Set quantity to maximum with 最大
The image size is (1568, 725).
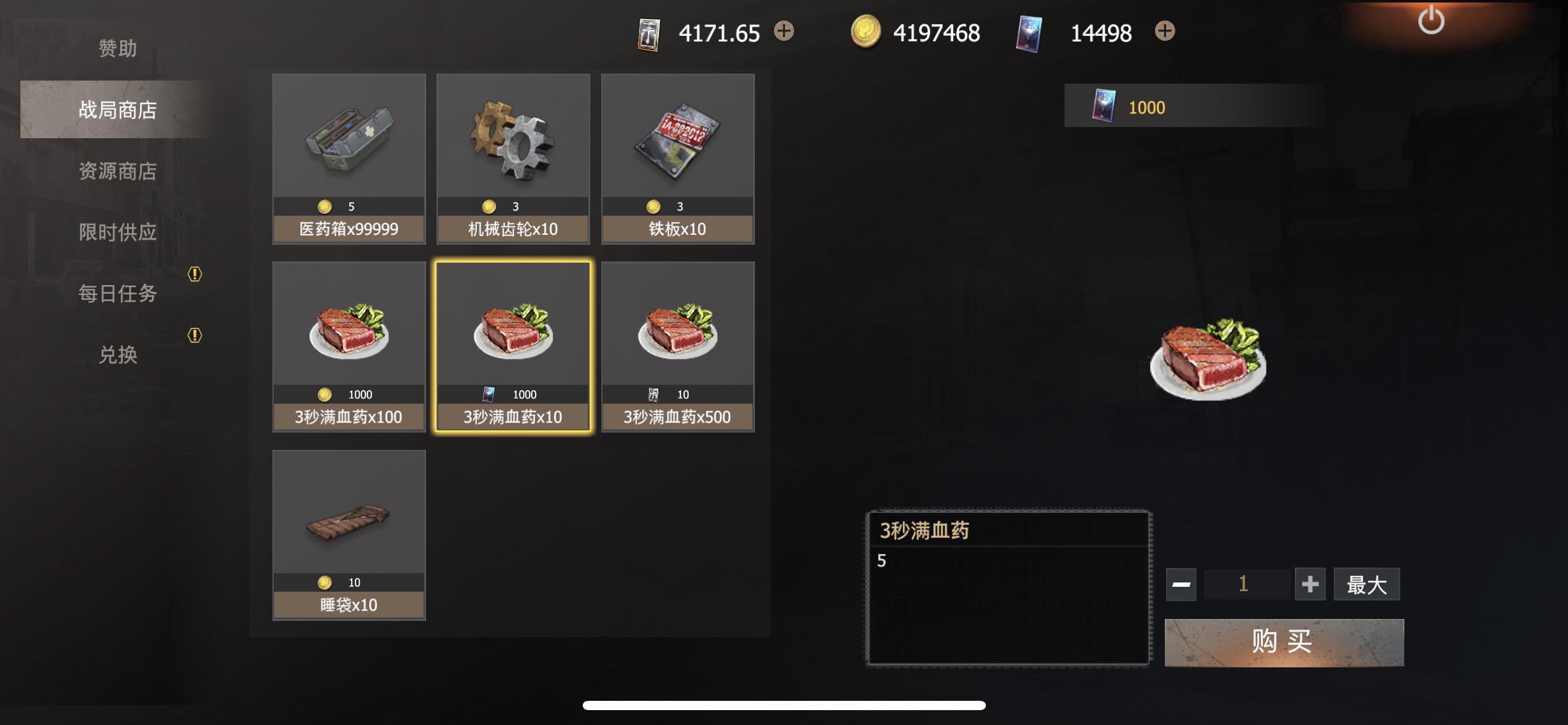click(x=1367, y=584)
